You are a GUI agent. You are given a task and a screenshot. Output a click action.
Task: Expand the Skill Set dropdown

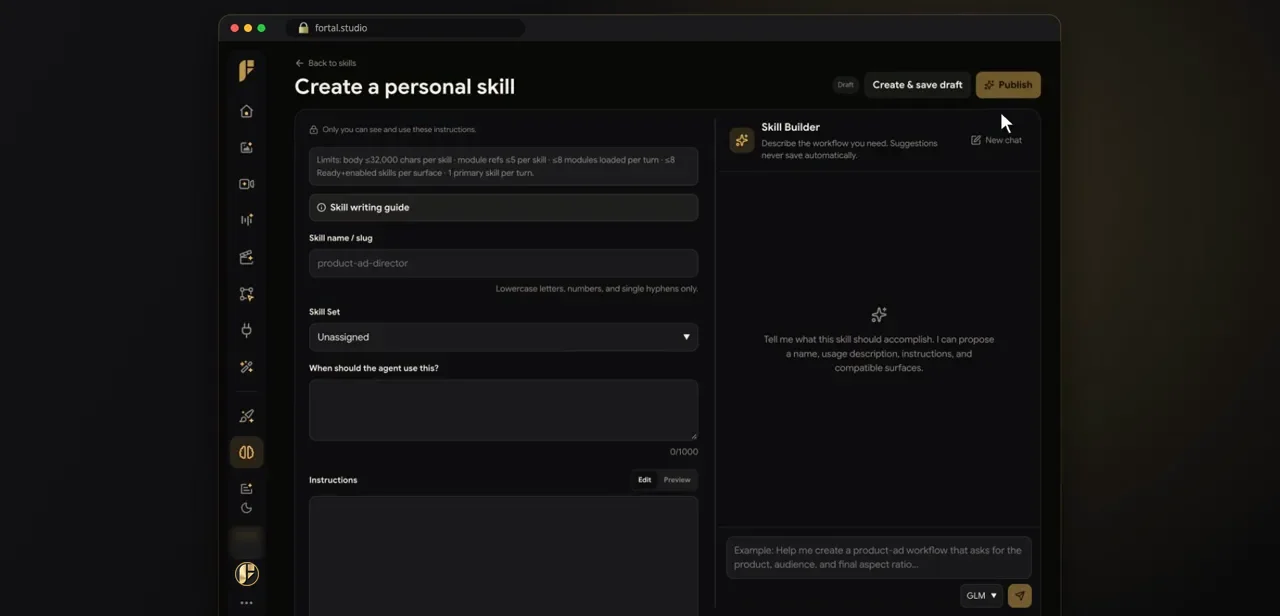click(503, 337)
